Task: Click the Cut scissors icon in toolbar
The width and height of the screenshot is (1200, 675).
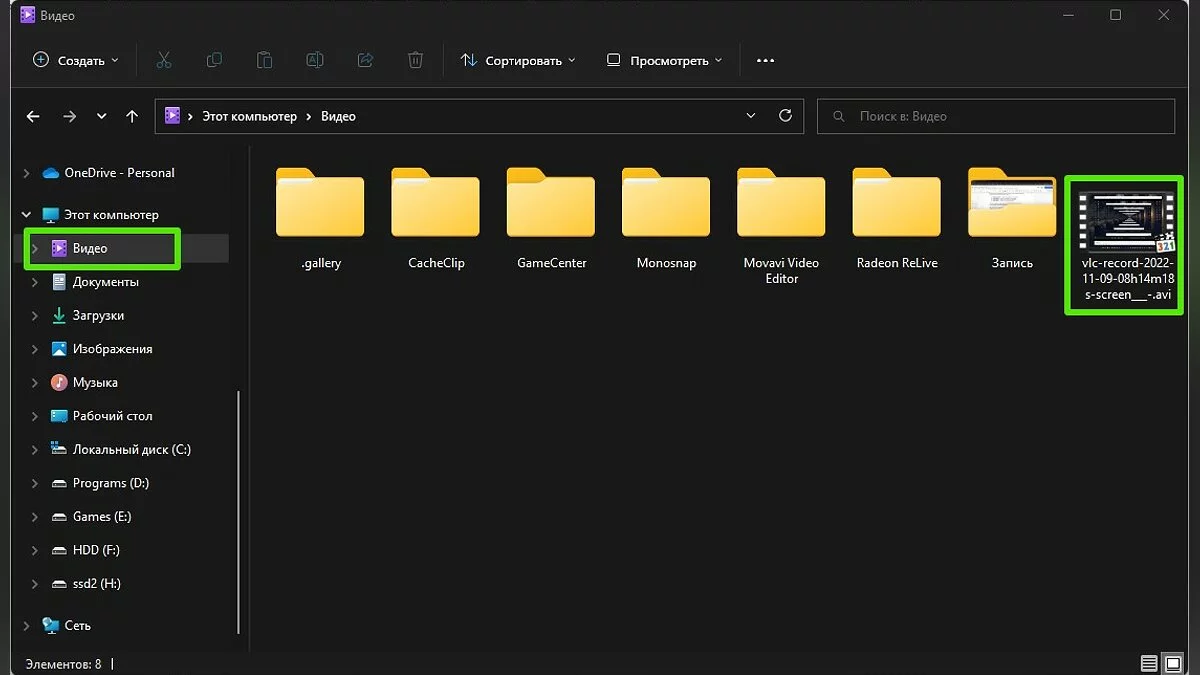Action: pyautogui.click(x=164, y=60)
